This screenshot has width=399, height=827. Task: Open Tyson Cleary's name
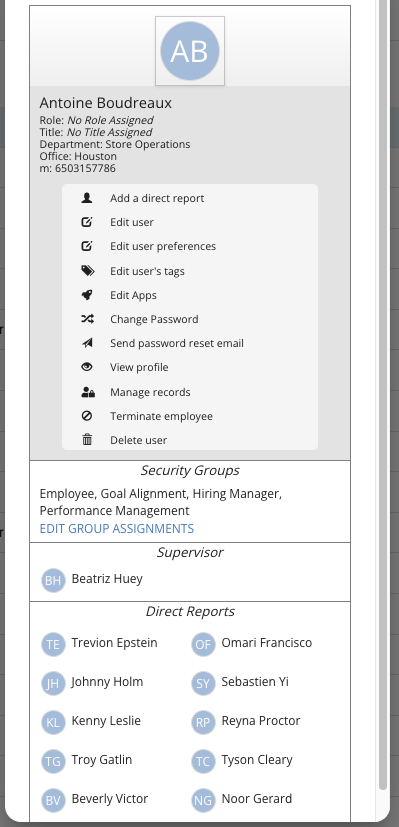click(257, 759)
